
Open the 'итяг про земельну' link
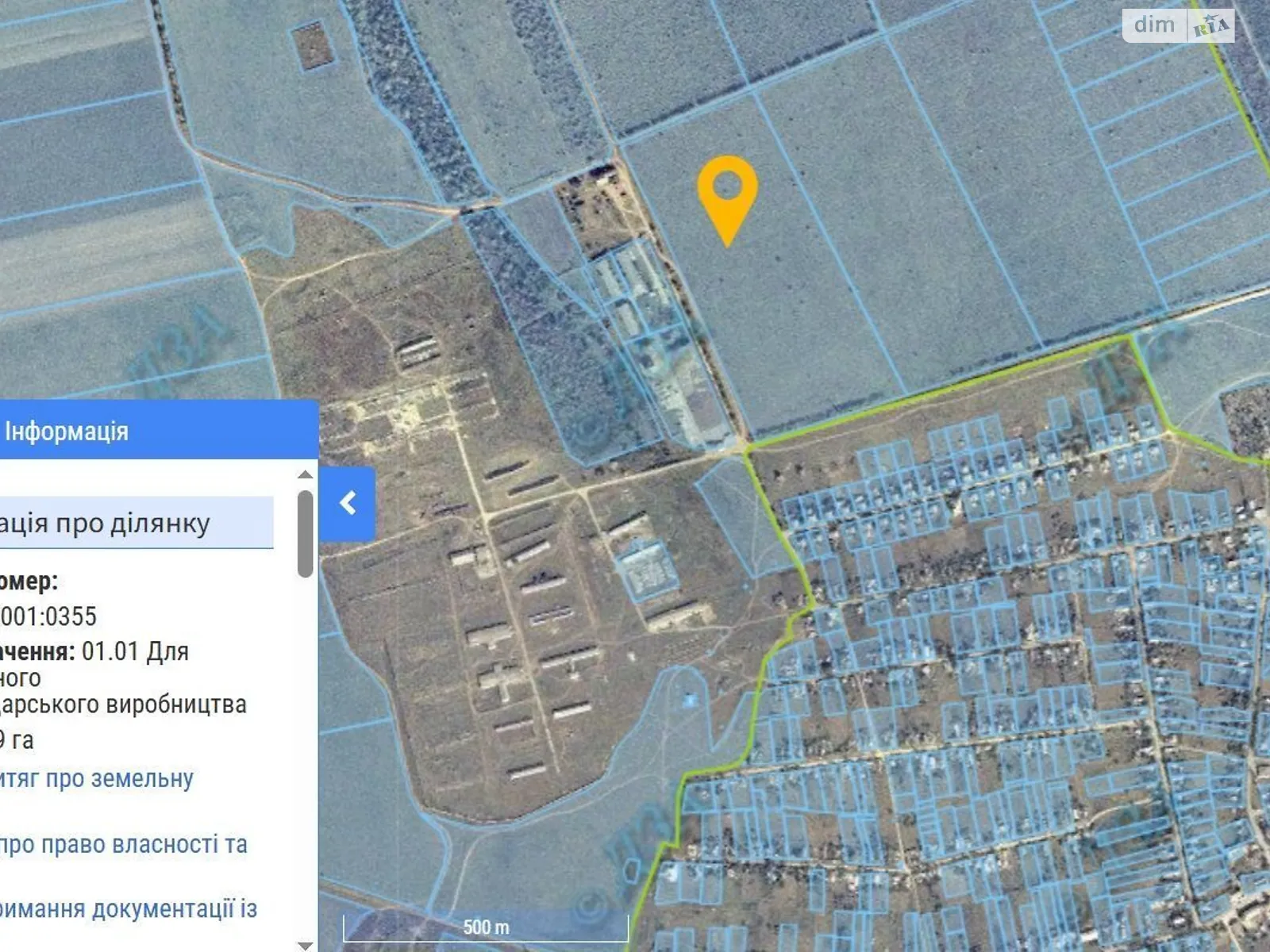[97, 779]
